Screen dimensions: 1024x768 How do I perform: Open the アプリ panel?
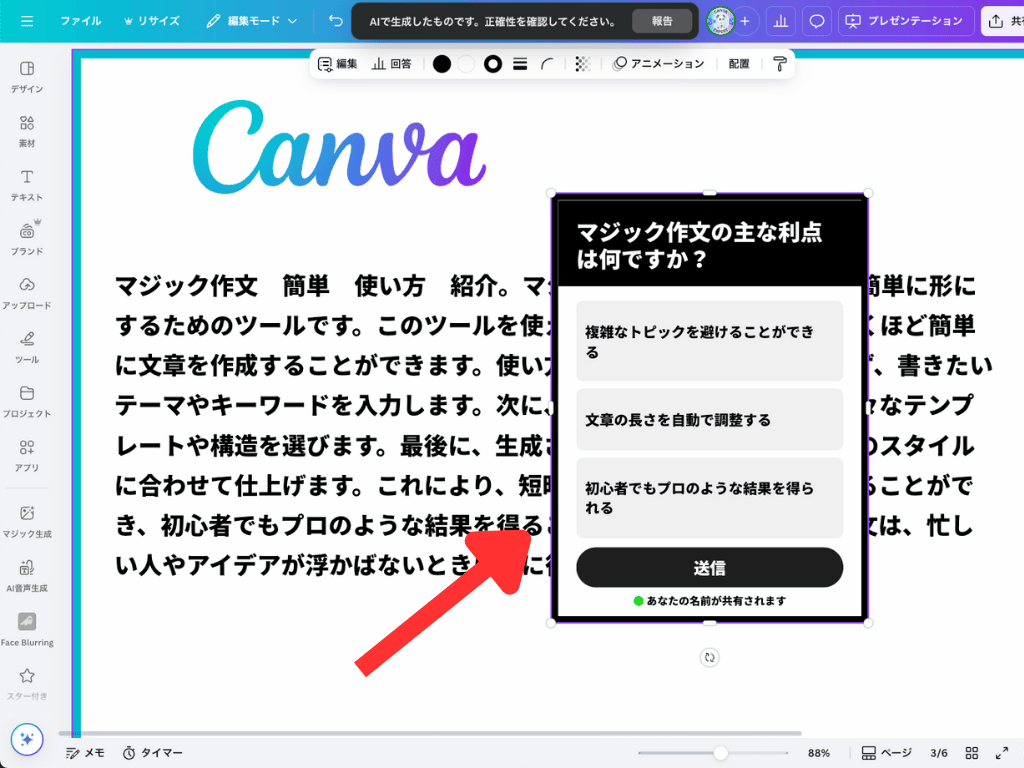pyautogui.click(x=27, y=456)
